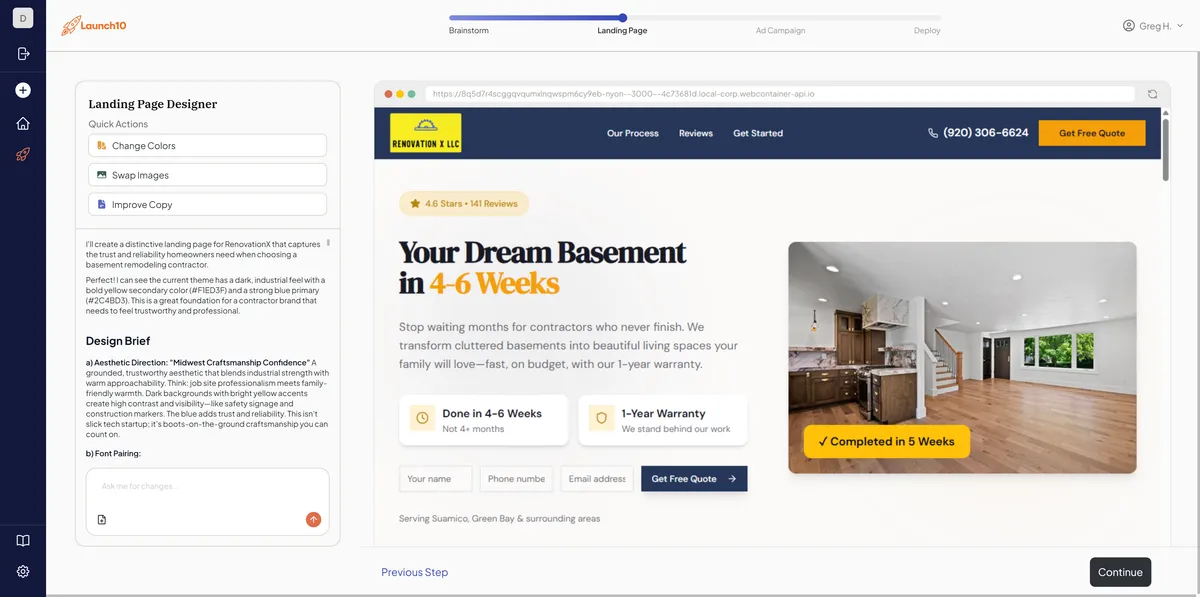The width and height of the screenshot is (1200, 597).
Task: Open Reviews in the preview navigation
Action: (695, 132)
